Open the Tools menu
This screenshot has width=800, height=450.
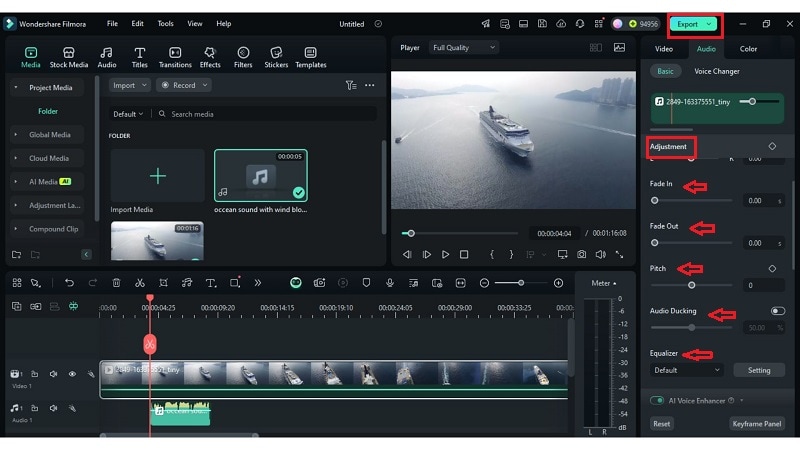(165, 23)
